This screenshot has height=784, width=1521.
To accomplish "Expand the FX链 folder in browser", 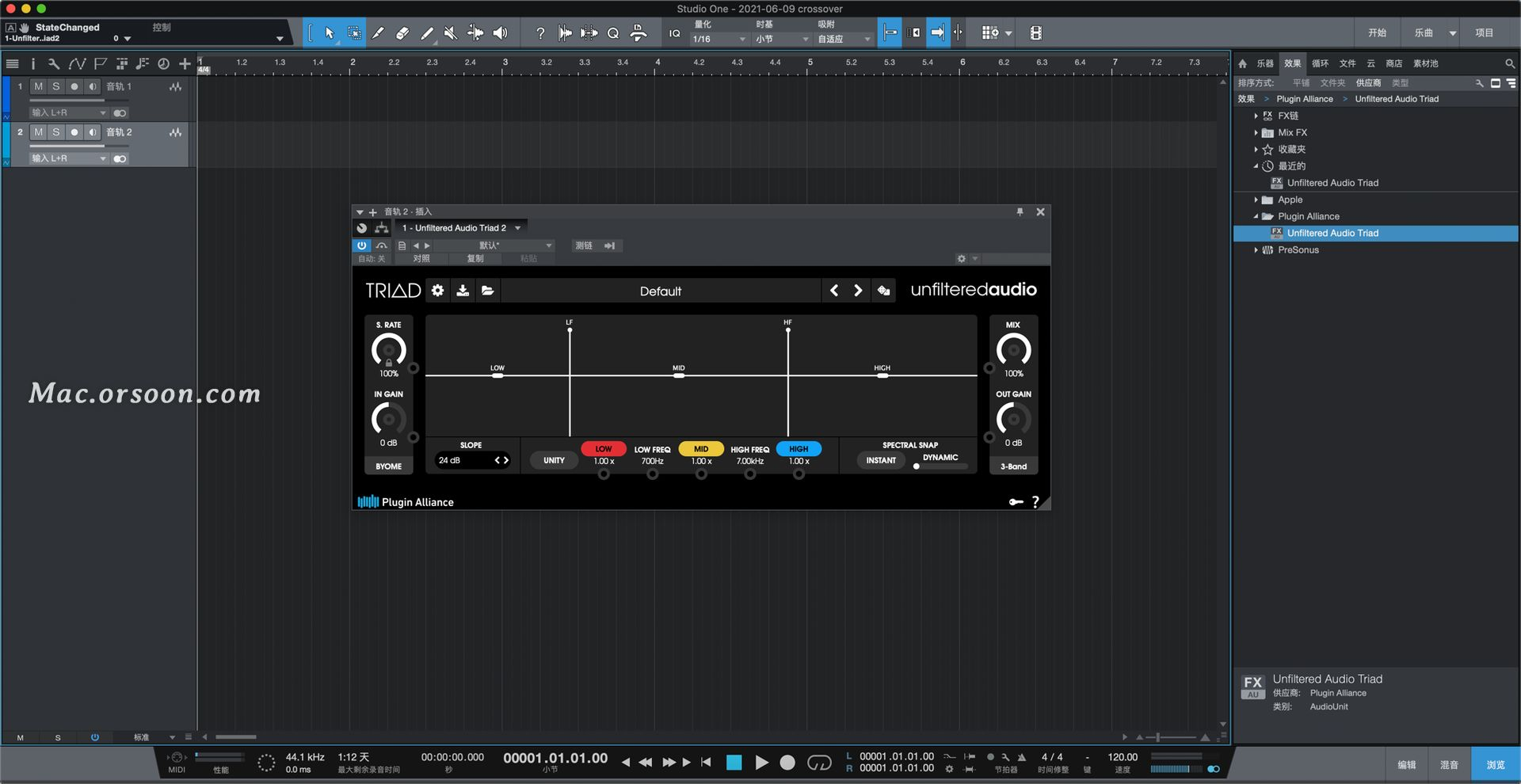I will pyautogui.click(x=1256, y=116).
